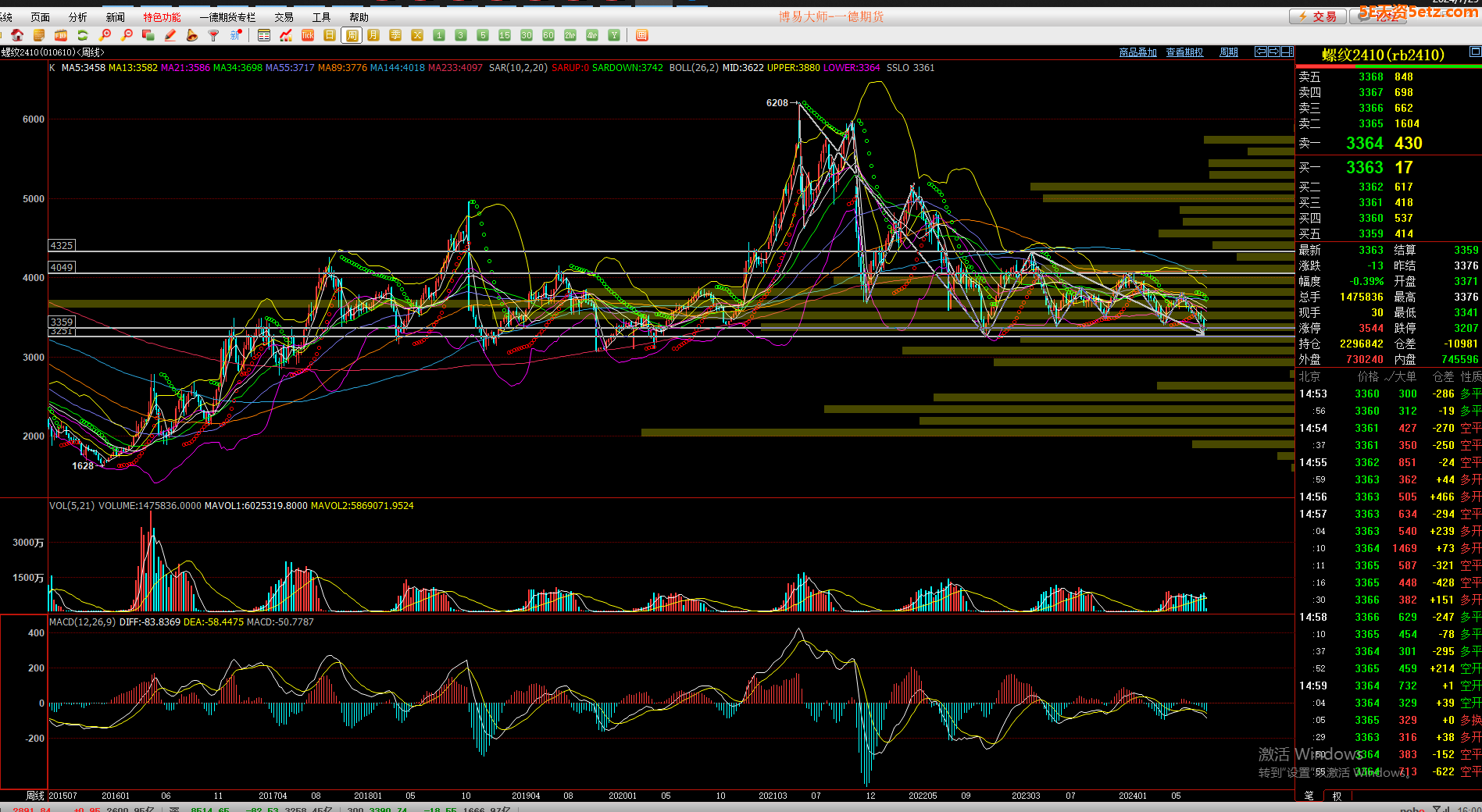This screenshot has width=1482, height=812.
Task: Open the 工具 menu
Action: pyautogui.click(x=321, y=17)
